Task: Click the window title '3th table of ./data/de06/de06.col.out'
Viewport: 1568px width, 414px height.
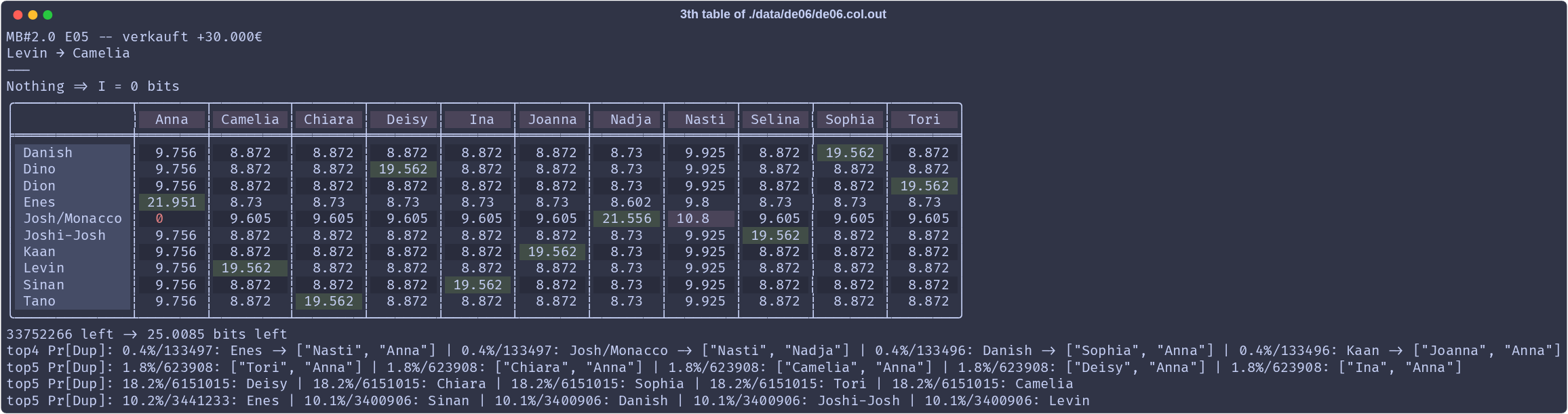Action: tap(783, 14)
